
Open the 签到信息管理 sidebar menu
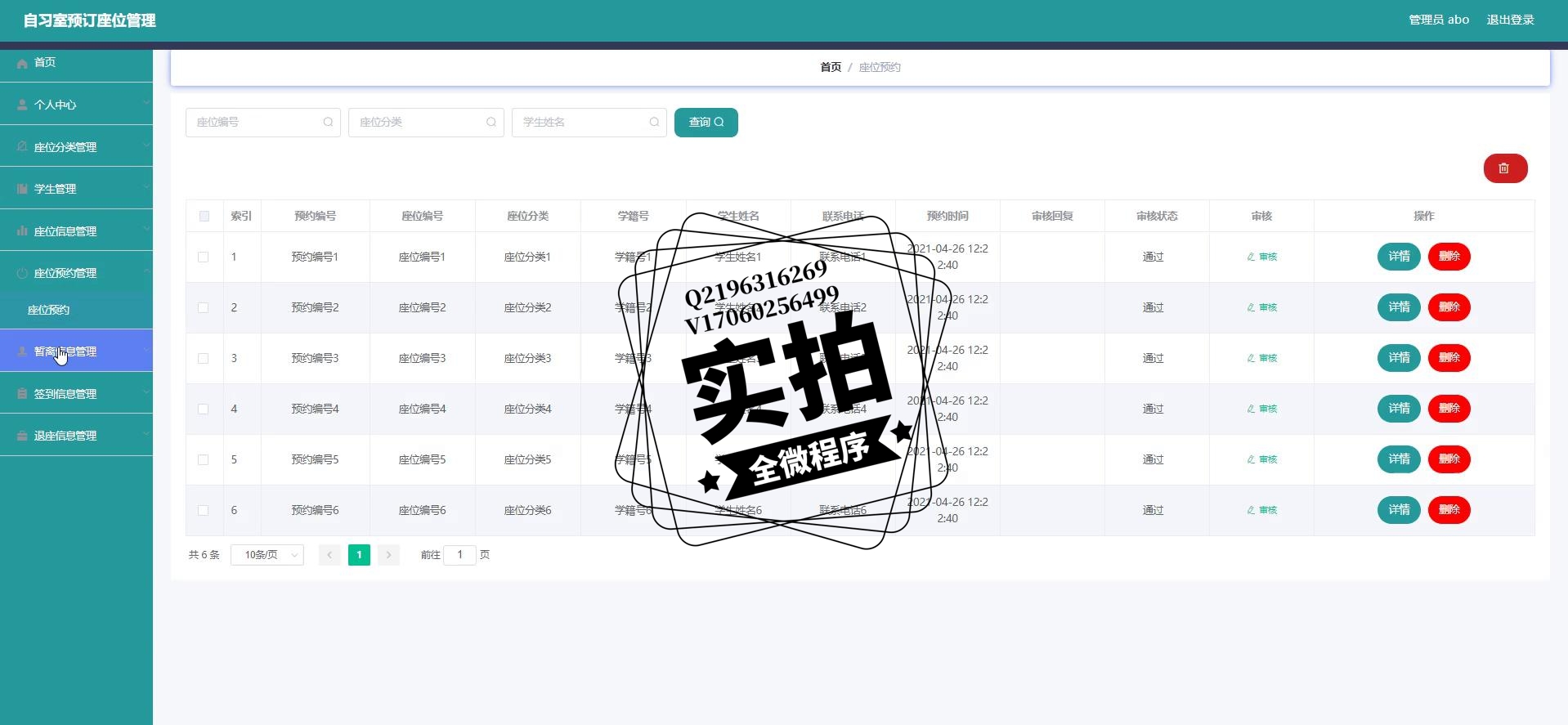(x=76, y=394)
